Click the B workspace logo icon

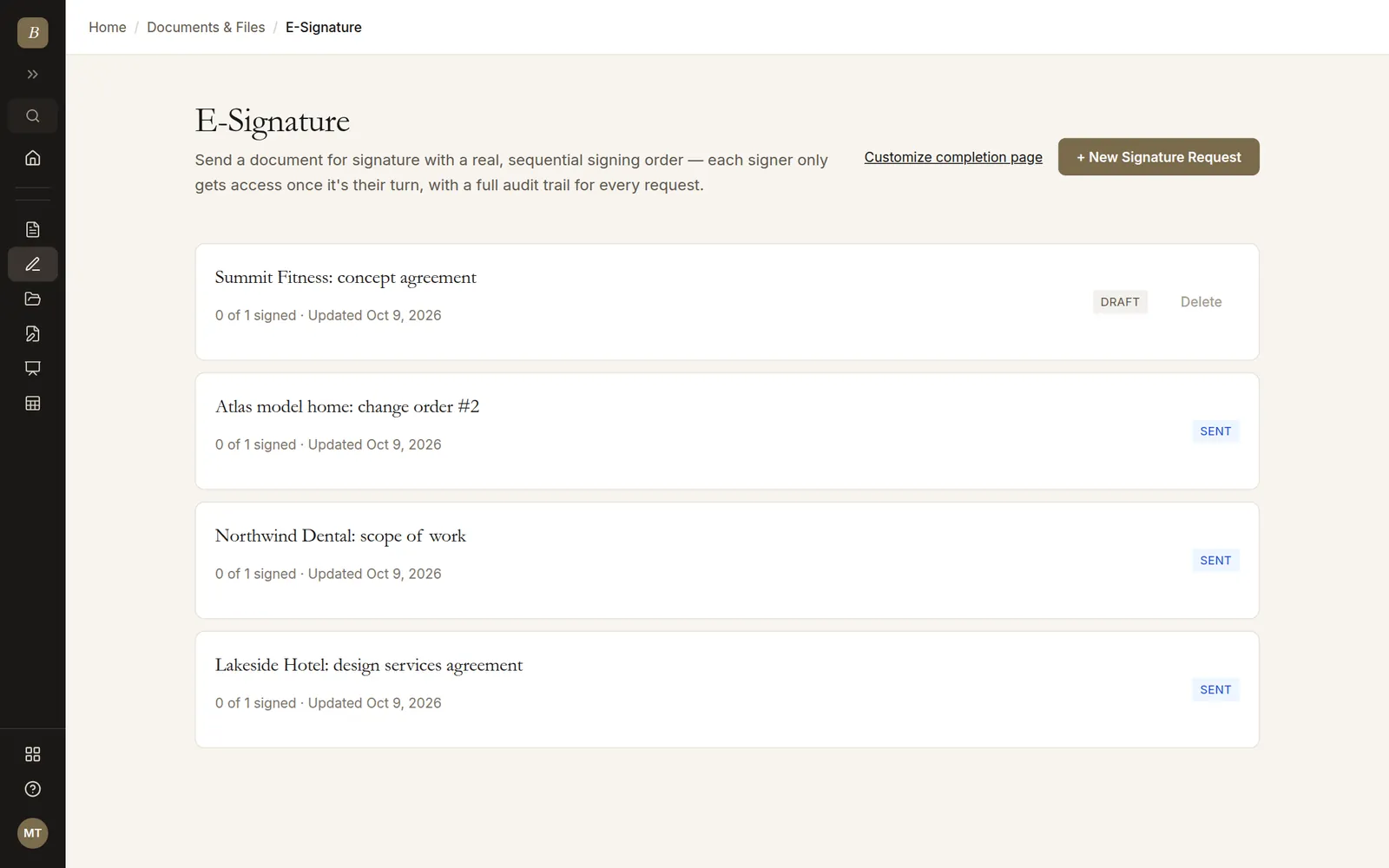coord(33,33)
